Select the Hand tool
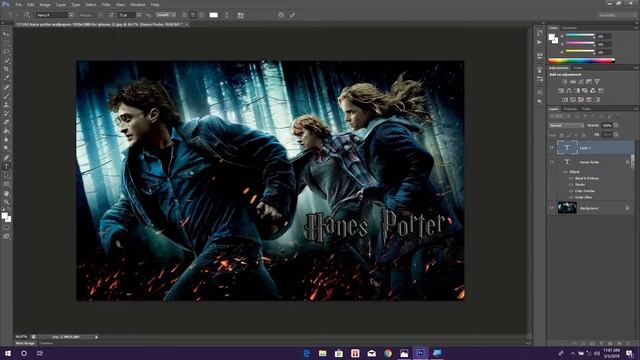 click(x=6, y=193)
